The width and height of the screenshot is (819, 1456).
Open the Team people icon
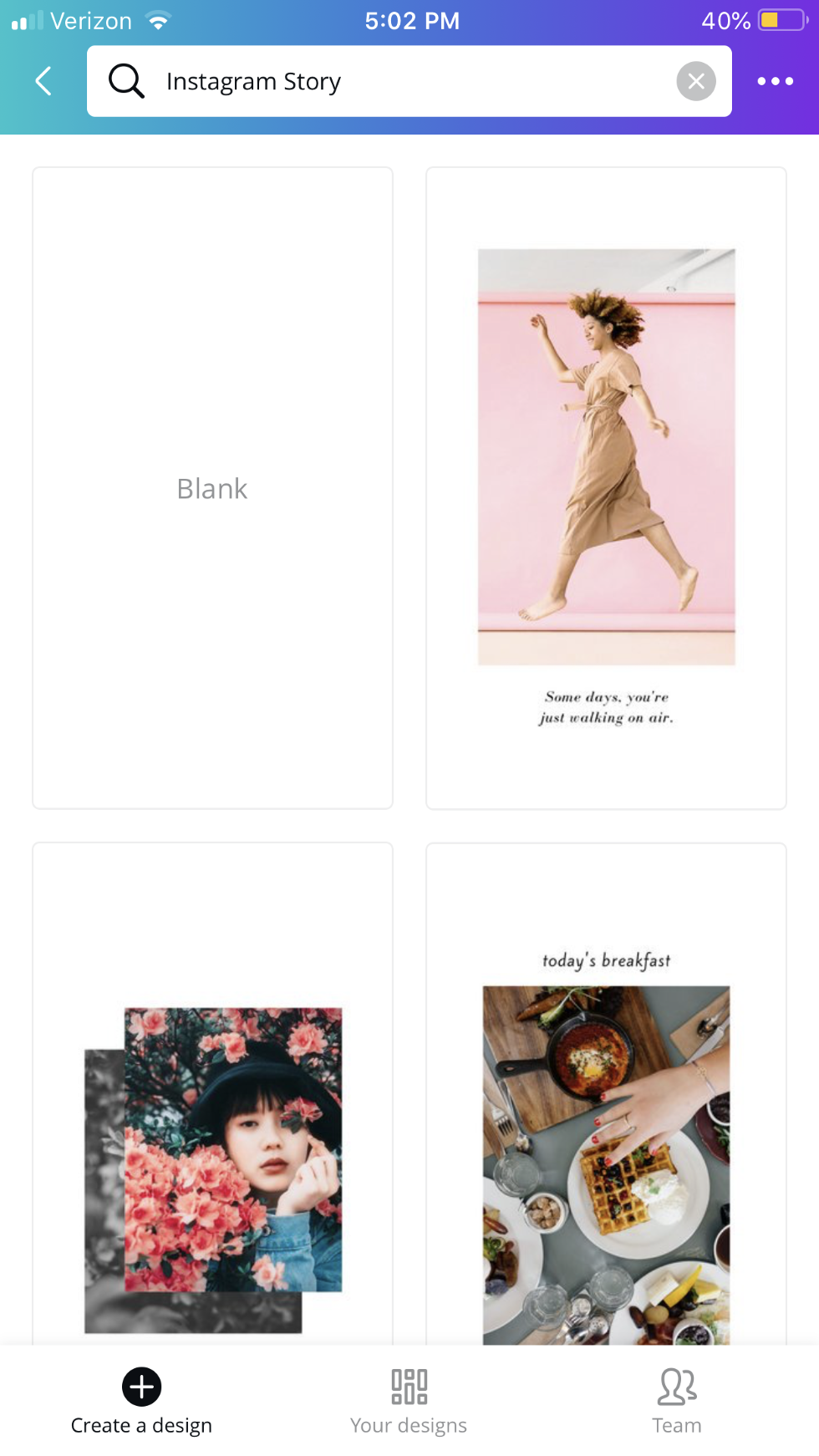click(x=677, y=1387)
